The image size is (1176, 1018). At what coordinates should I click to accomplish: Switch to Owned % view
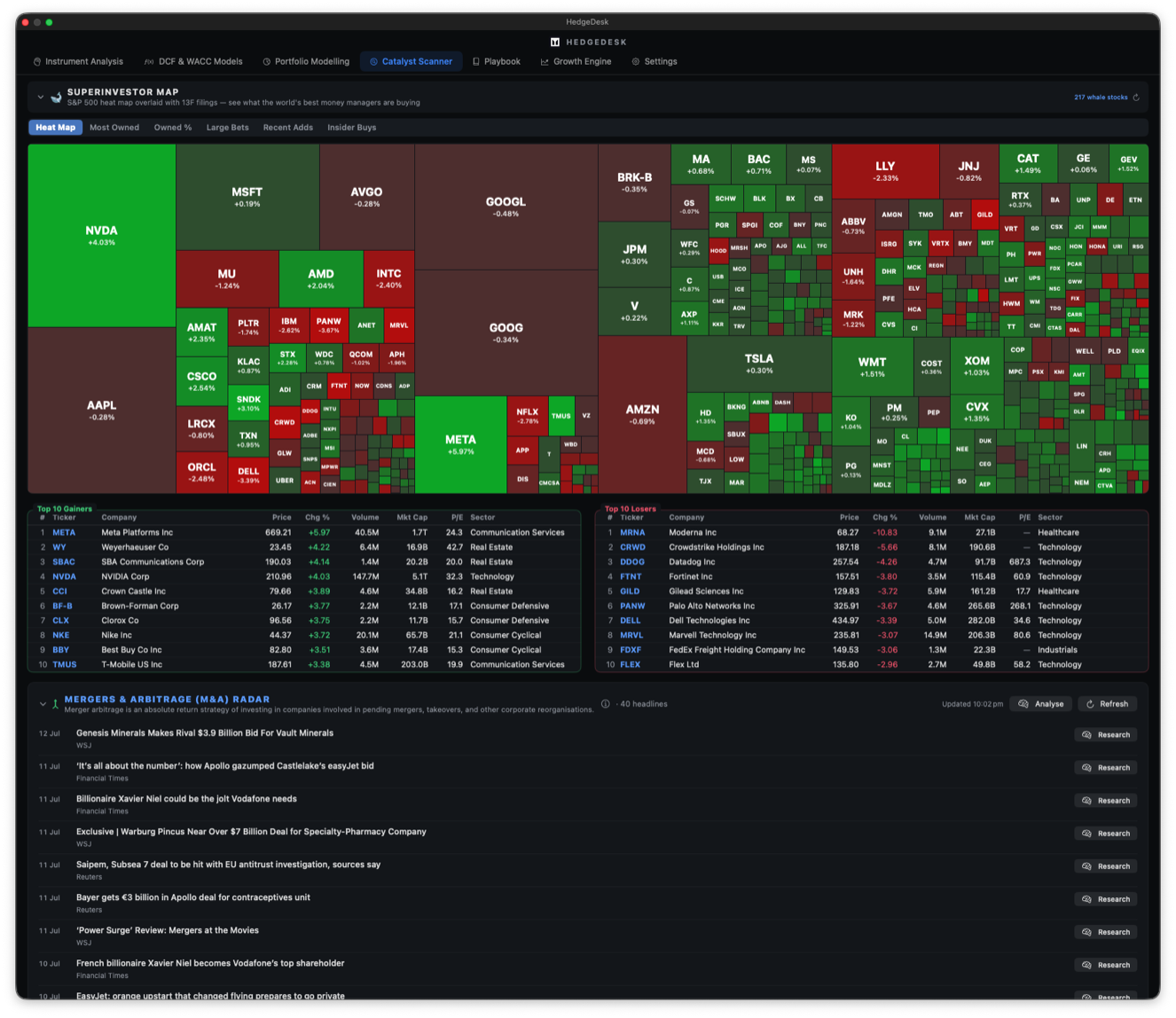click(x=173, y=128)
